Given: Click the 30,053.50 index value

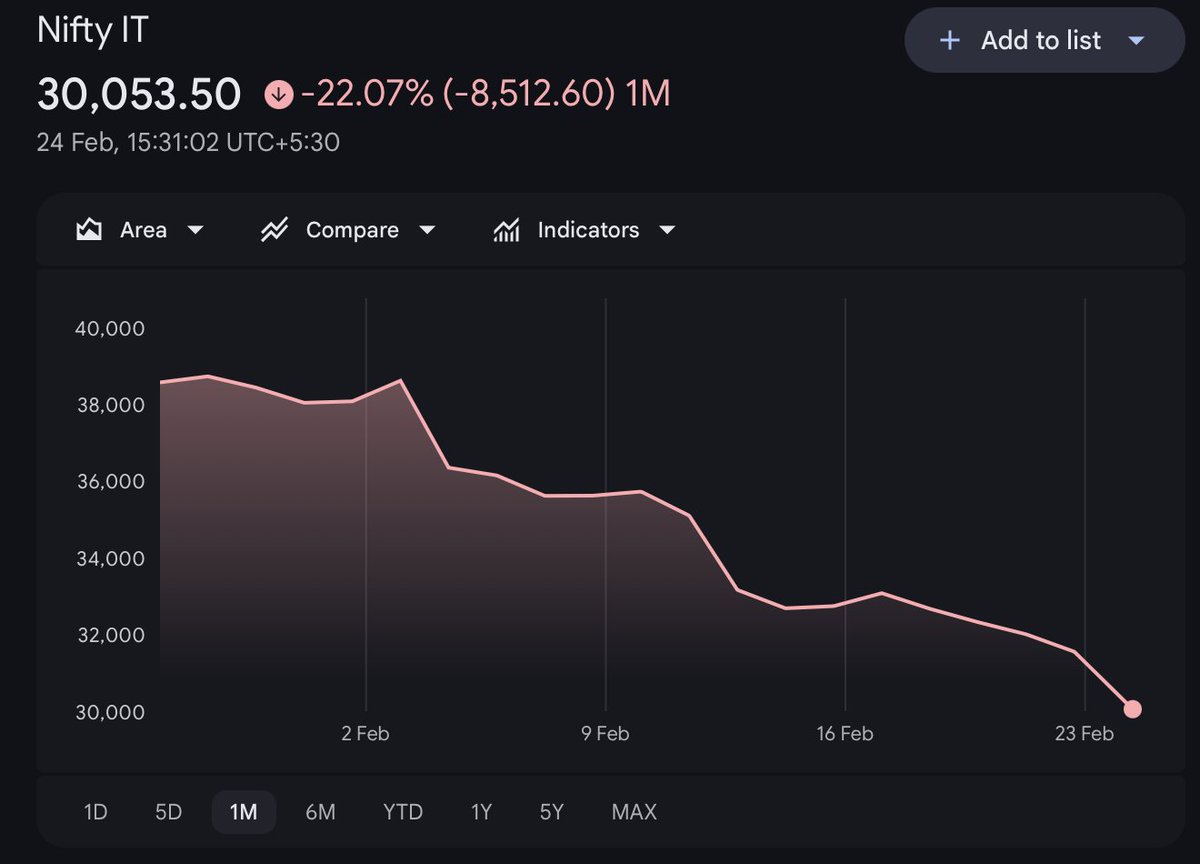Looking at the screenshot, I should point(139,94).
